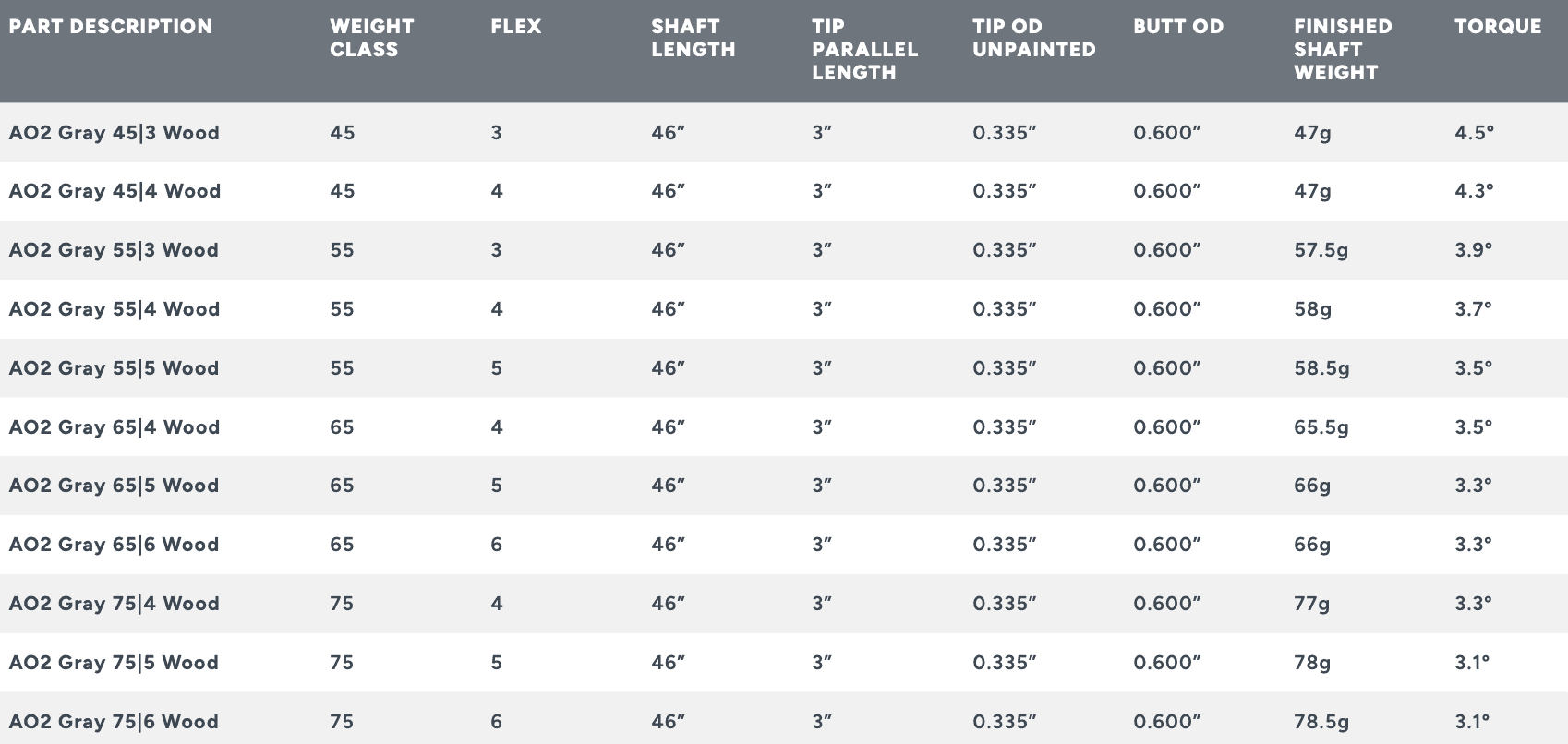Click the Butt OD column header
This screenshot has width=1568, height=744.
click(x=1177, y=27)
